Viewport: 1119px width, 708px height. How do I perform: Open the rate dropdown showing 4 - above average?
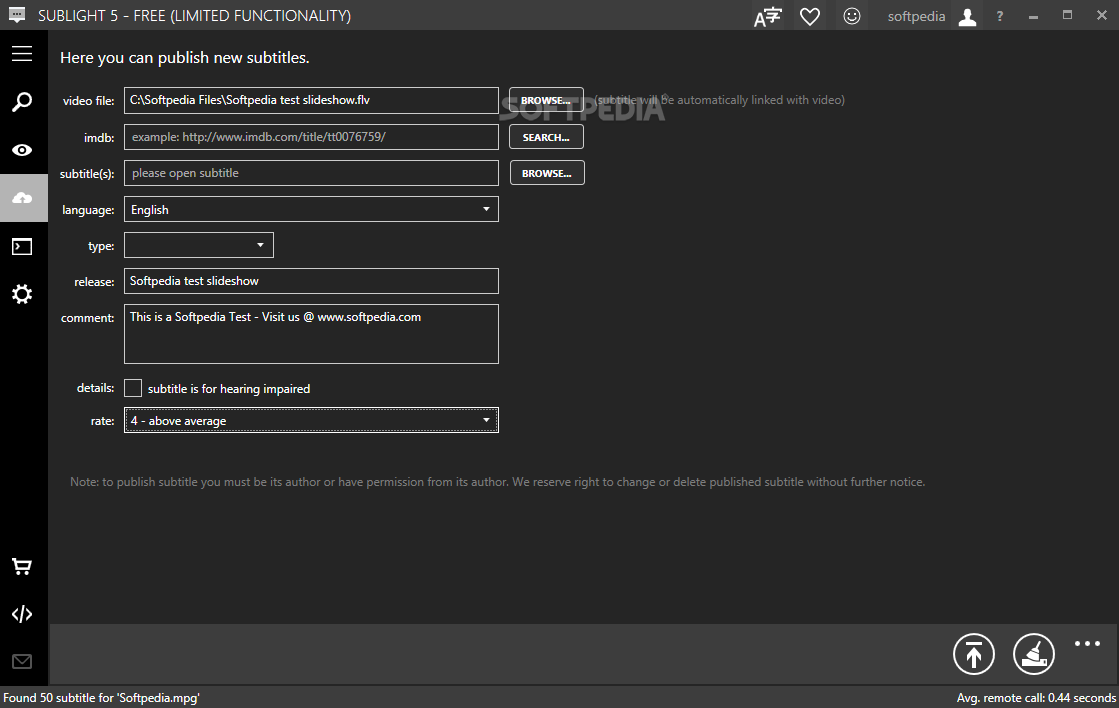(311, 420)
